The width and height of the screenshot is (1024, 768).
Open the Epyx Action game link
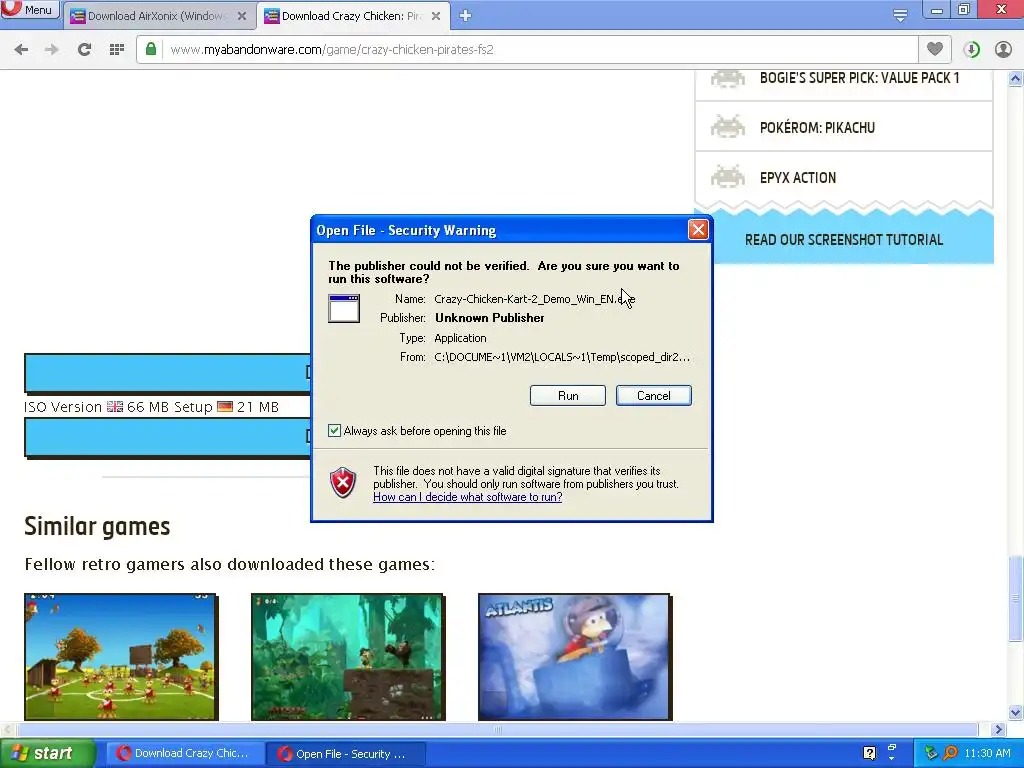(797, 178)
